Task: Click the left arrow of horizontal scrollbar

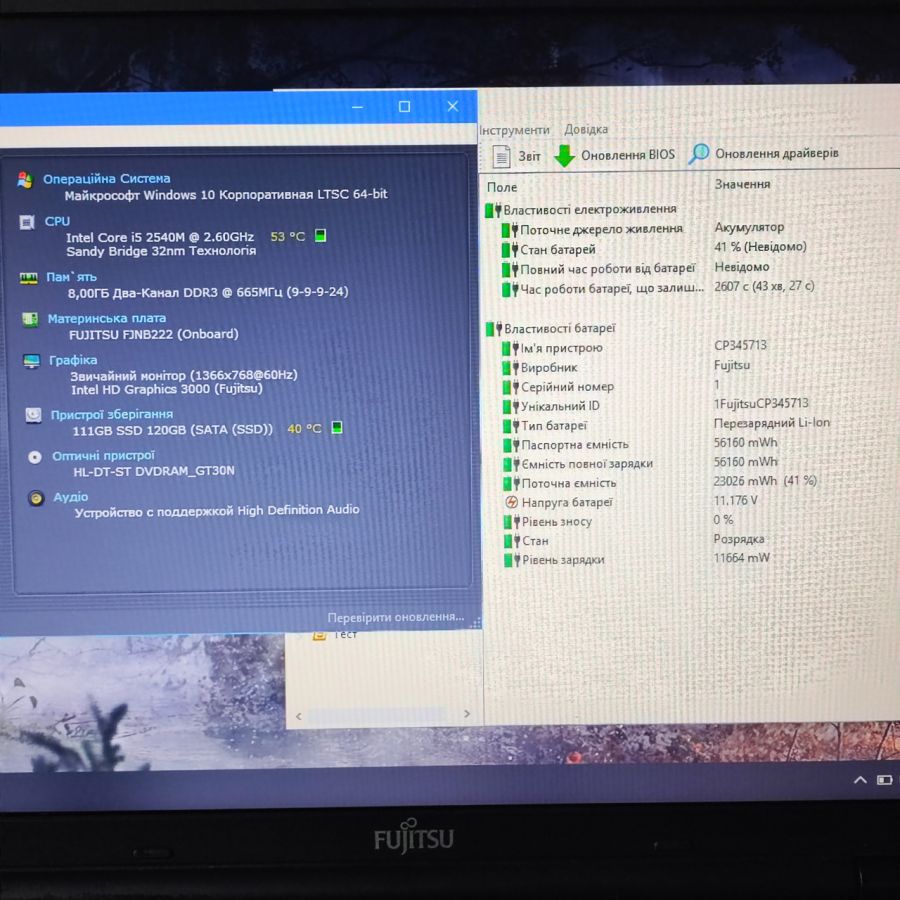Action: click(298, 715)
